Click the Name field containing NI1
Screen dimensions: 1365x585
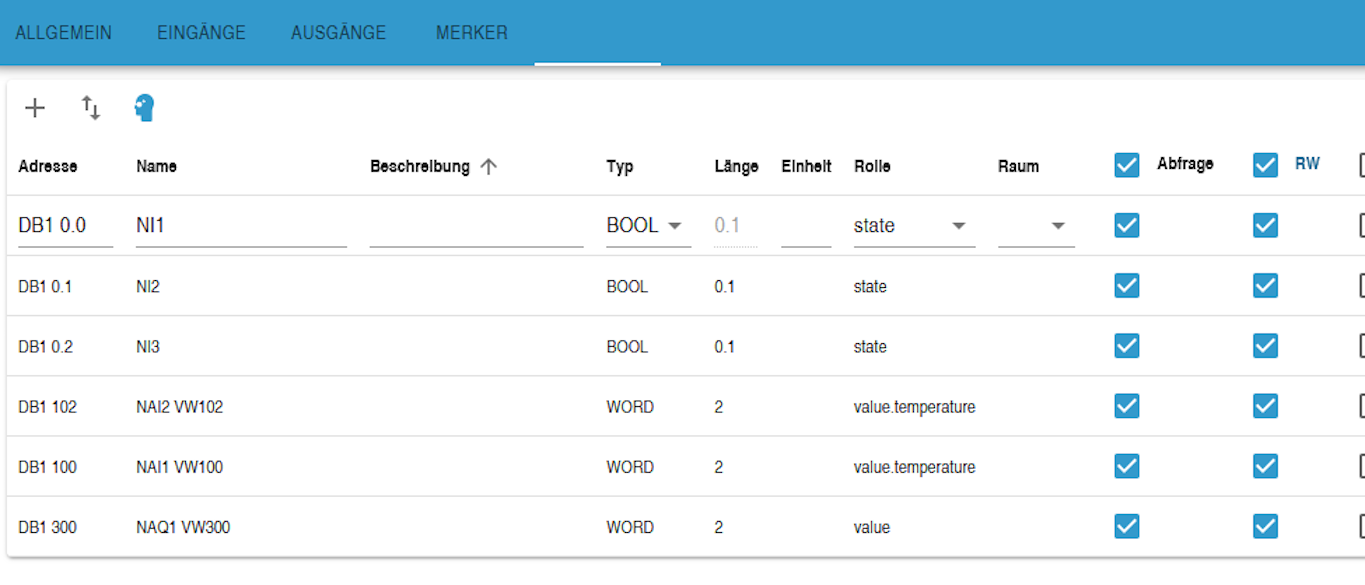pyautogui.click(x=240, y=226)
